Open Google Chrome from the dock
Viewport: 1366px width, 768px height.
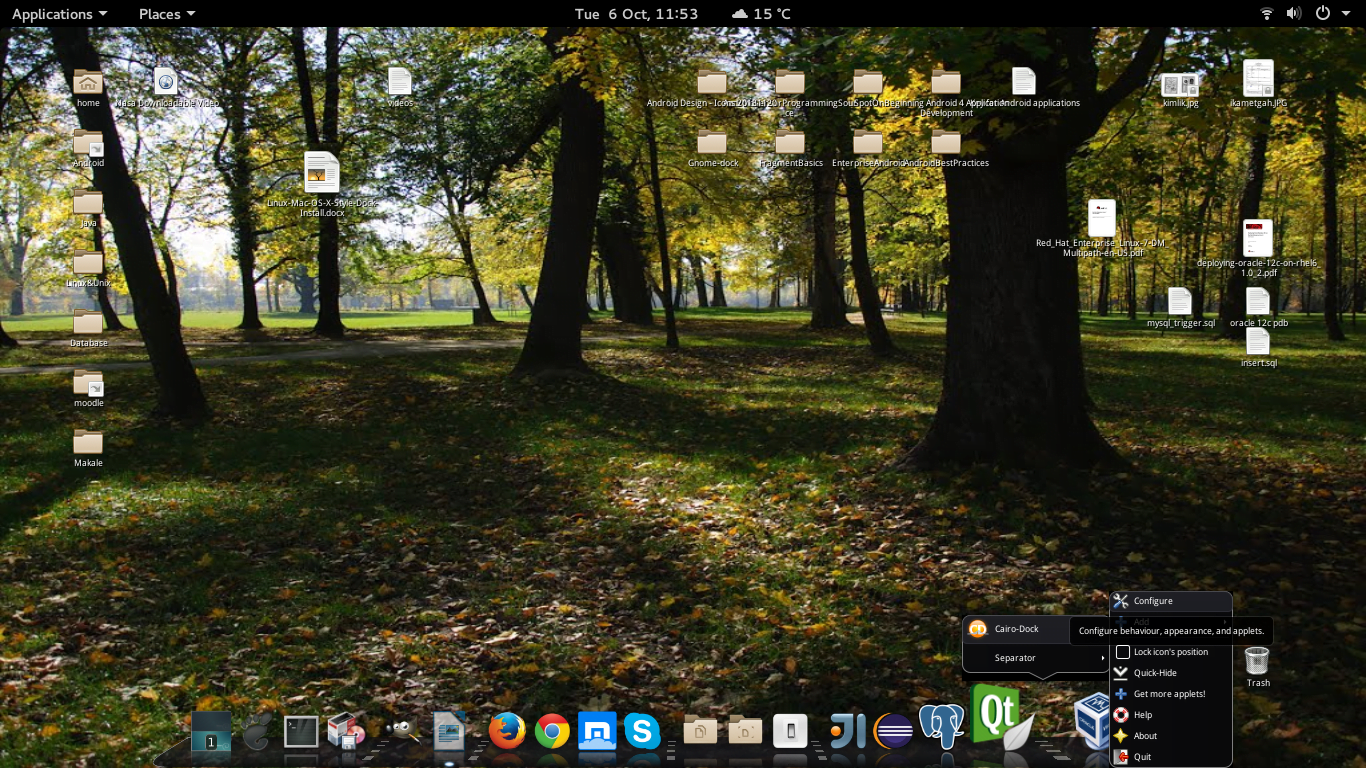[x=552, y=732]
